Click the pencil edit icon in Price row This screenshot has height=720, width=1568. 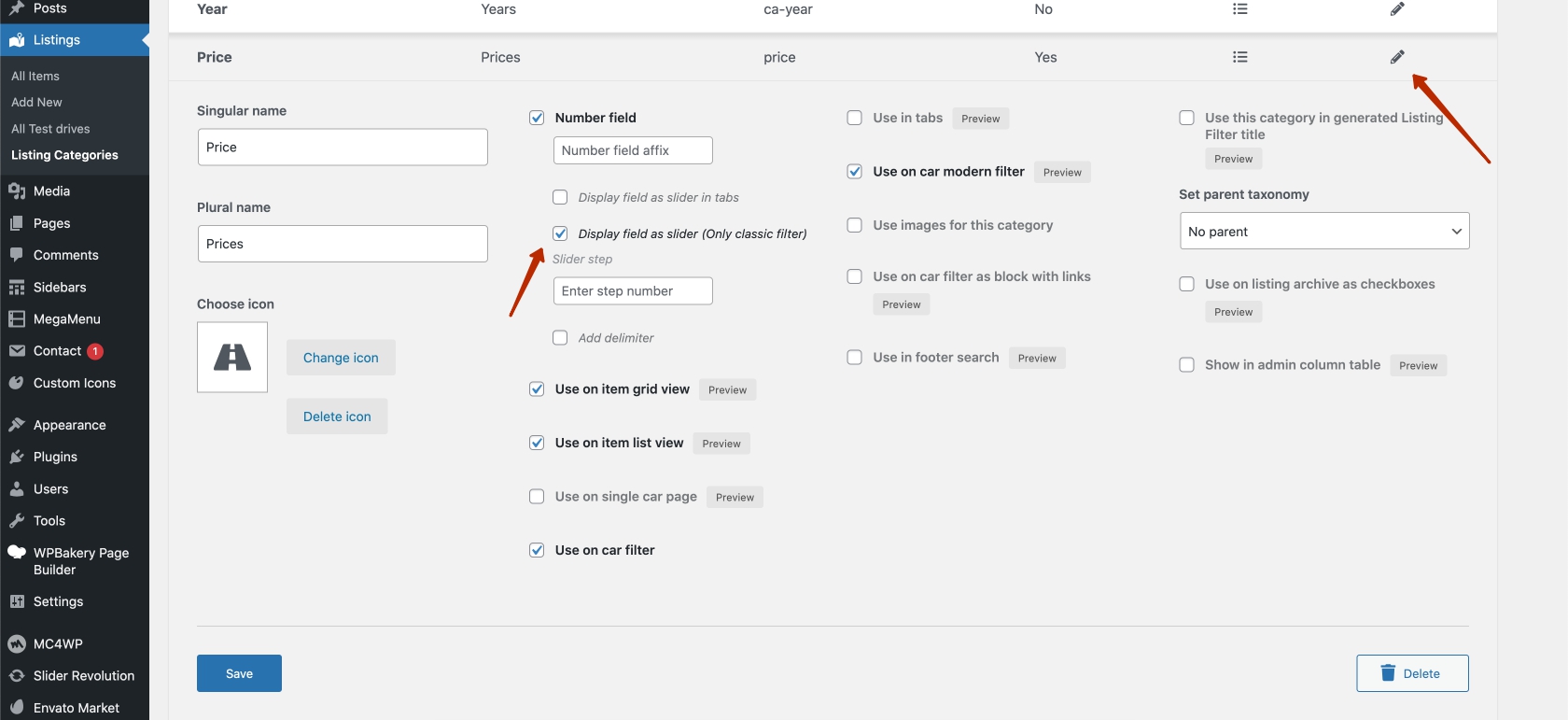coord(1396,57)
